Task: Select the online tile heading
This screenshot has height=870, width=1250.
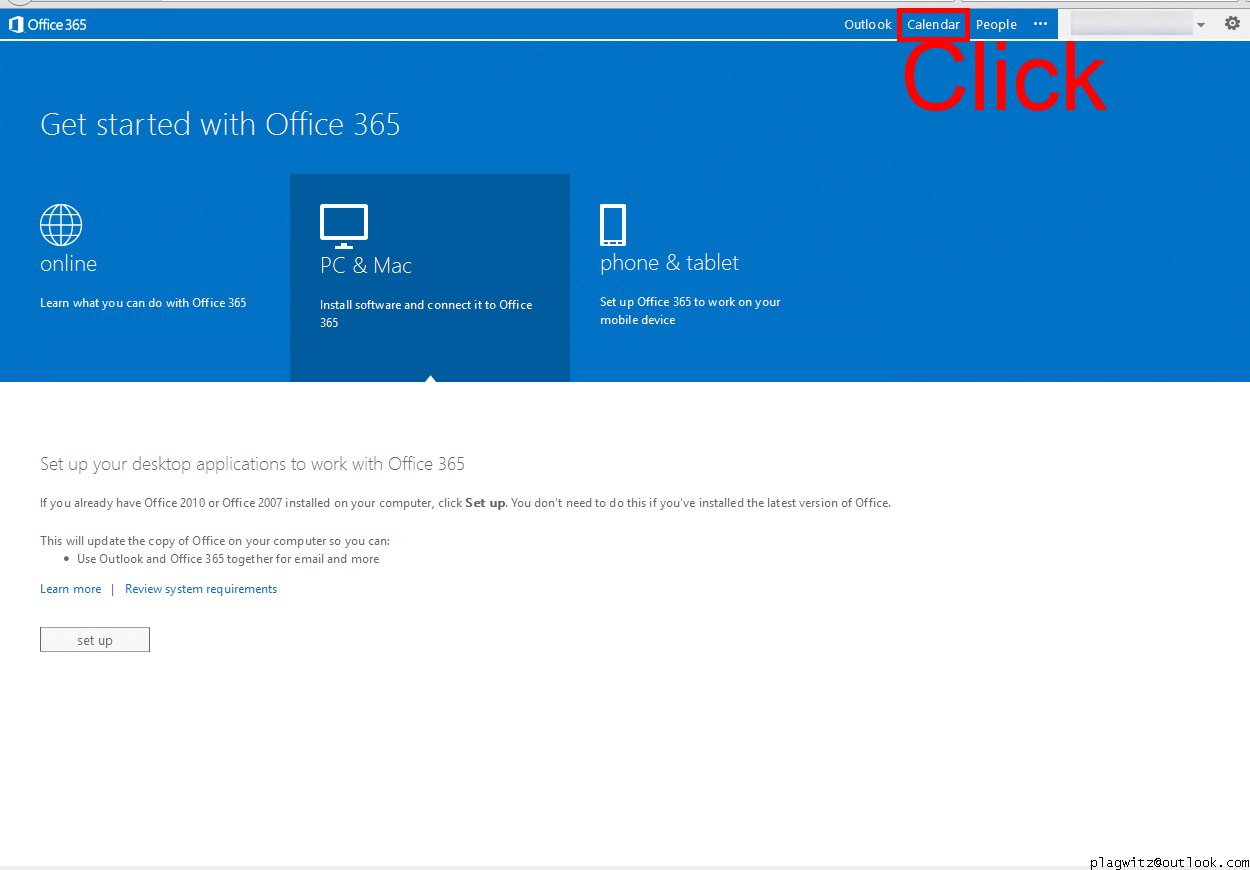Action: tap(68, 264)
